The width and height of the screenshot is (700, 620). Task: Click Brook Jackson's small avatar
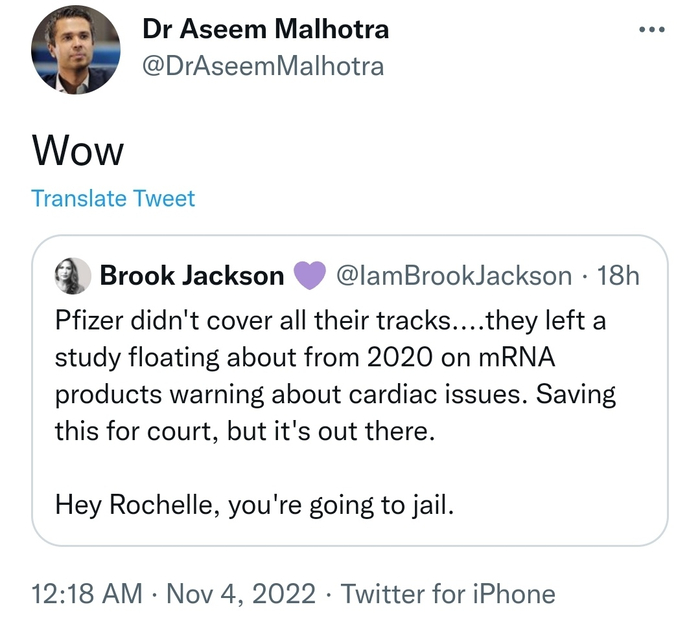click(74, 275)
